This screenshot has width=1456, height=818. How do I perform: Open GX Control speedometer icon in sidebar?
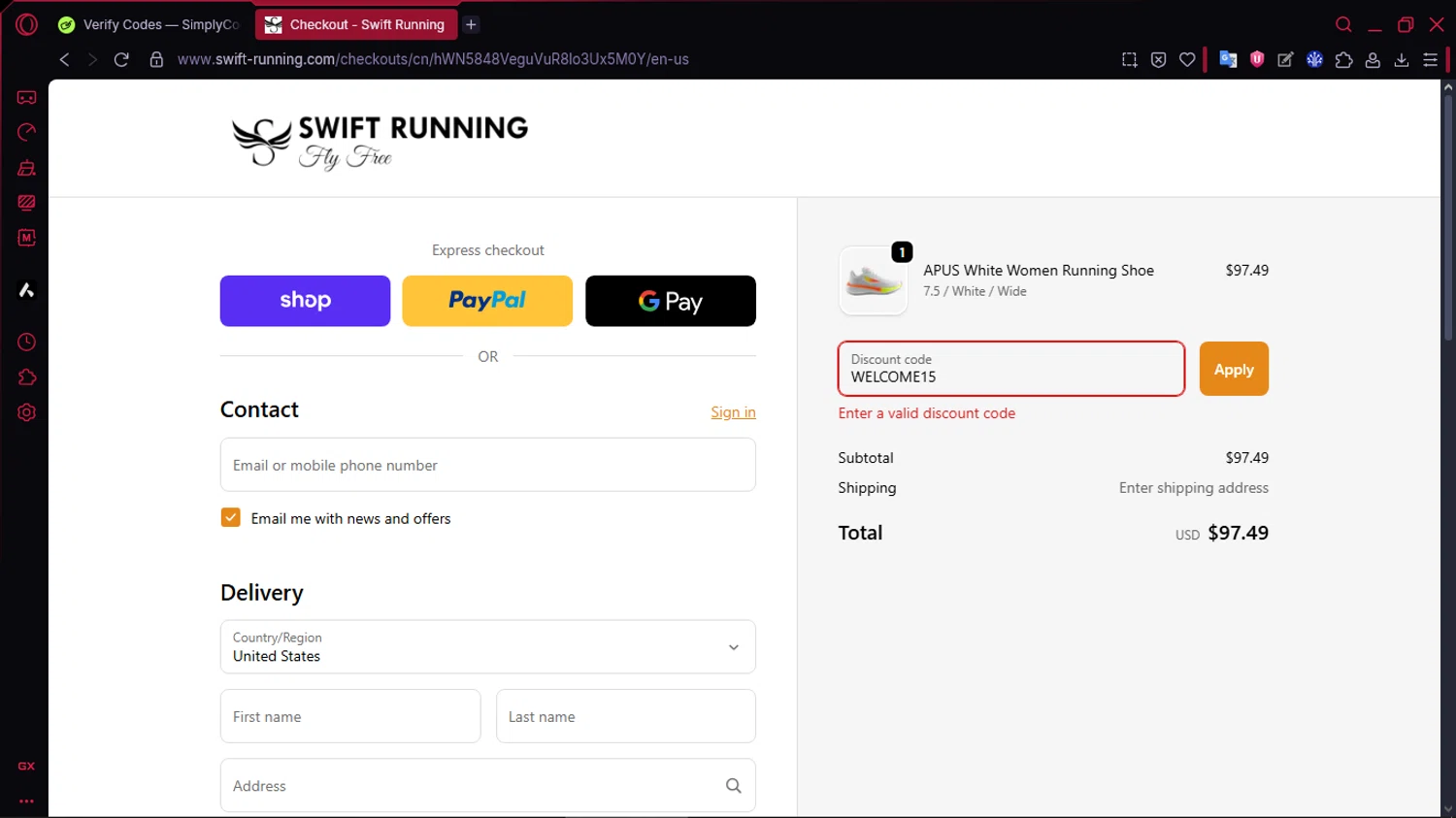(x=26, y=132)
